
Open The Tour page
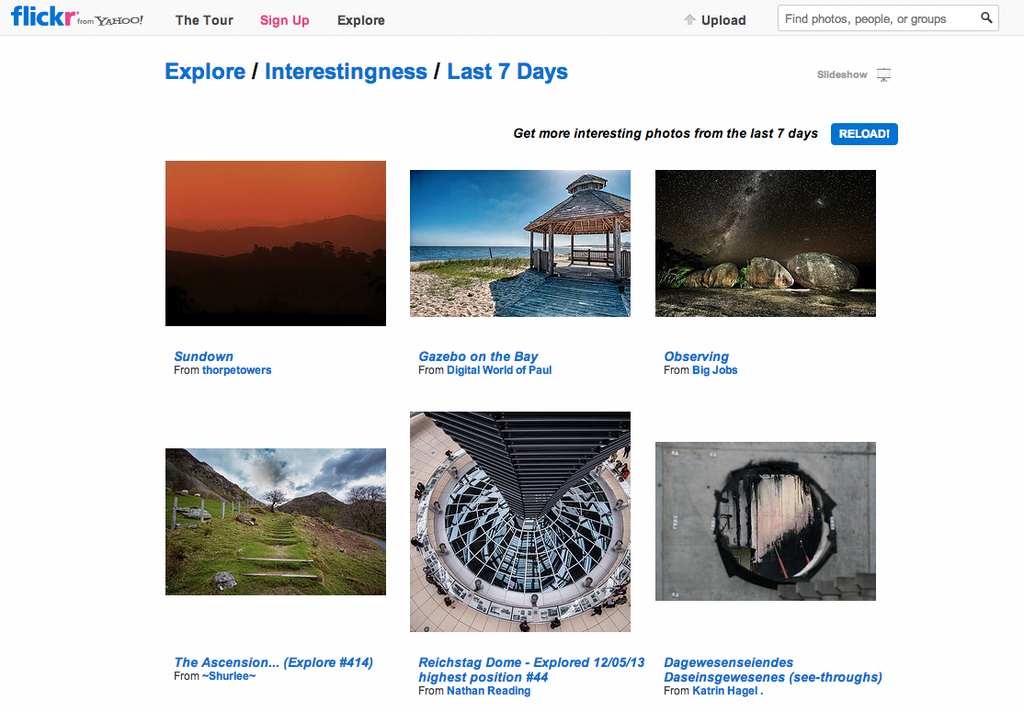204,20
